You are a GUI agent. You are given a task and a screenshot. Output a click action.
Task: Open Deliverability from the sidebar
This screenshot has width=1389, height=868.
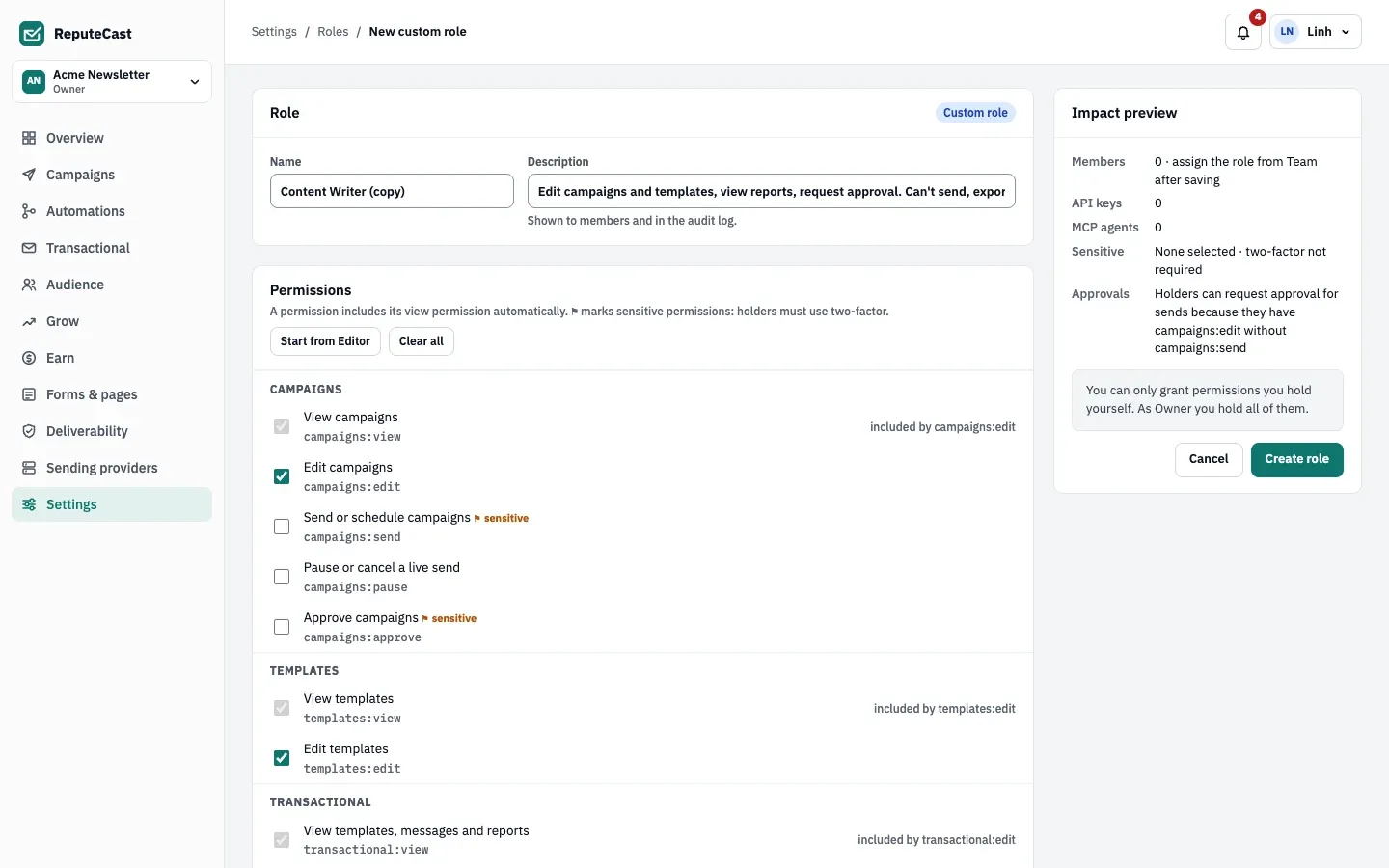(112, 431)
